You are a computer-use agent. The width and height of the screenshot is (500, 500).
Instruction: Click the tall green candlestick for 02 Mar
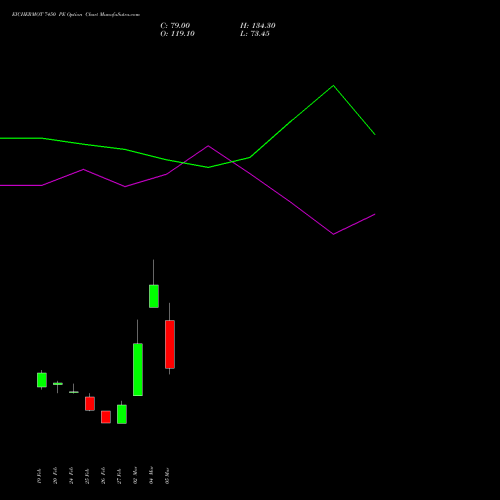point(138,369)
